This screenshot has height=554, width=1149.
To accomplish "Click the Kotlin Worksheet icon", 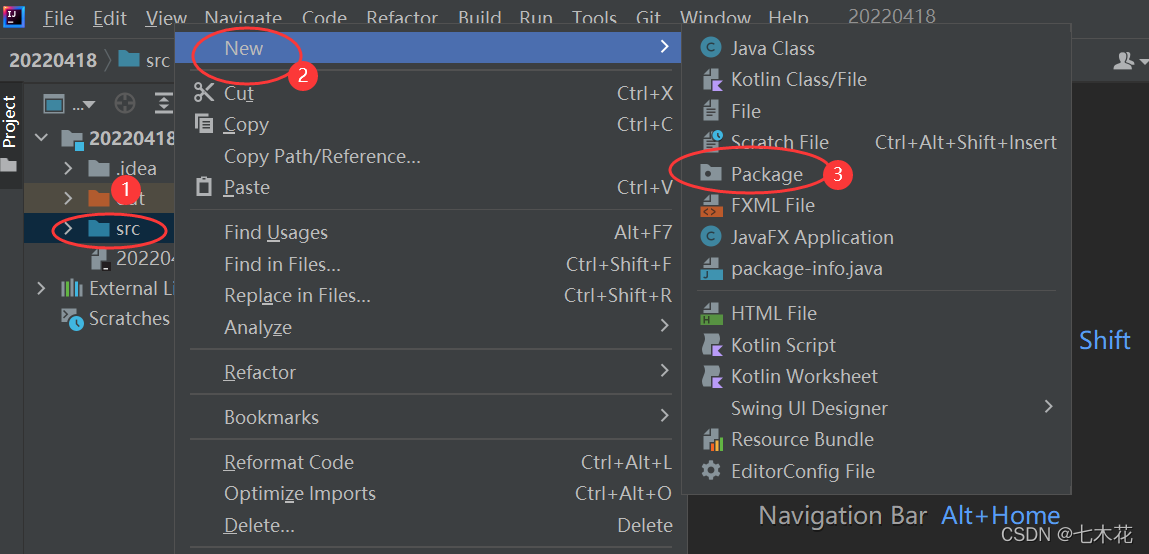I will [712, 376].
